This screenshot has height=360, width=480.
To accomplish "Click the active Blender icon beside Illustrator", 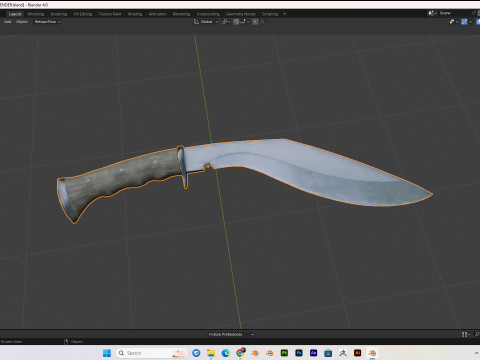I will pyautogui.click(x=372, y=353).
